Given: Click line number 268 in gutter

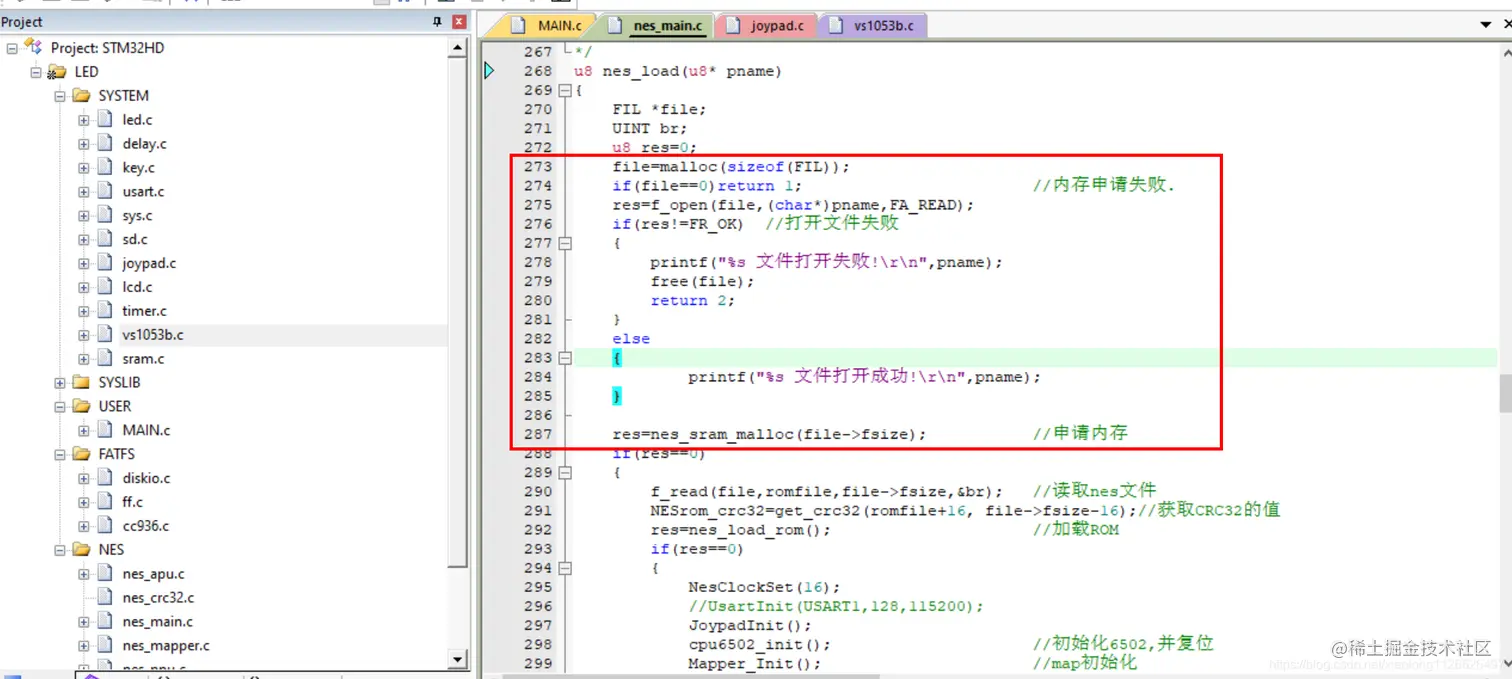Looking at the screenshot, I should pos(538,71).
